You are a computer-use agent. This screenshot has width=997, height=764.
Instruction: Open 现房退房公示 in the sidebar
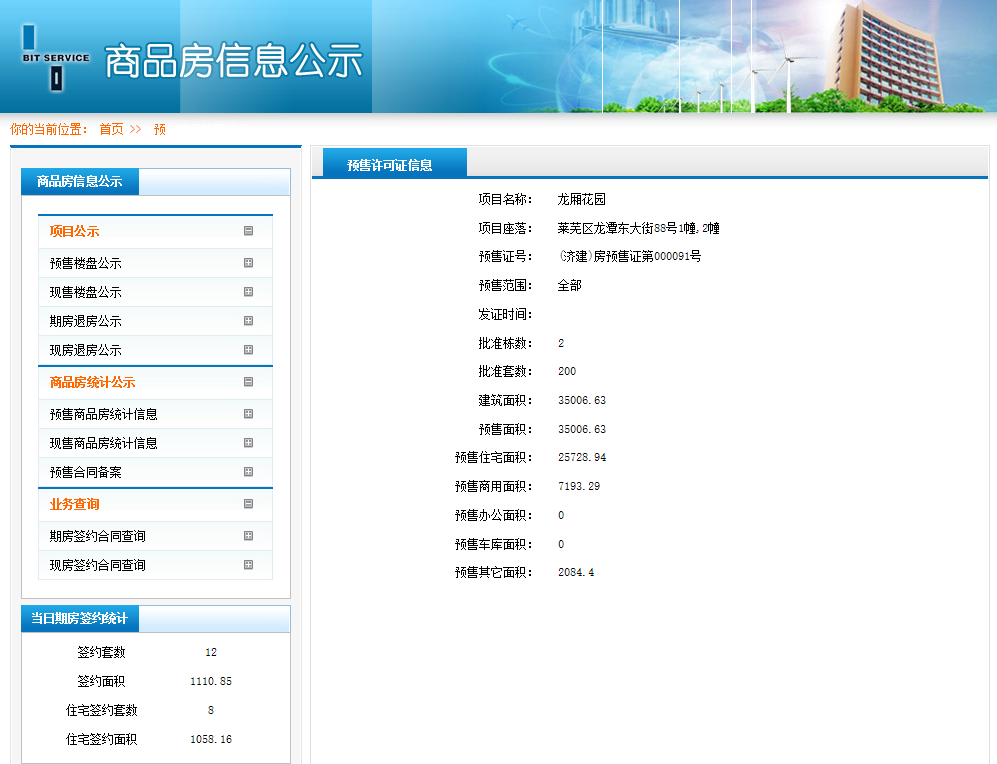coord(85,350)
